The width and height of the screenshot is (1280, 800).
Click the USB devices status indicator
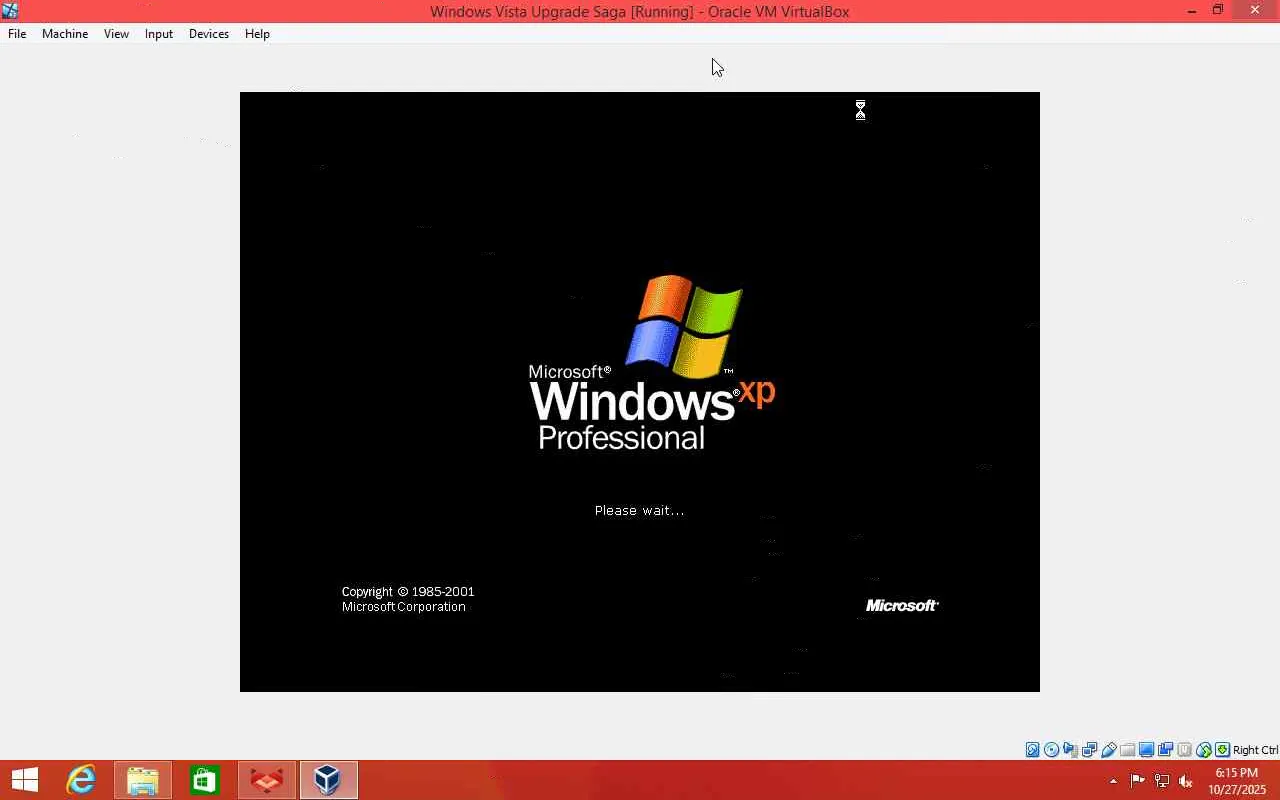1109,750
